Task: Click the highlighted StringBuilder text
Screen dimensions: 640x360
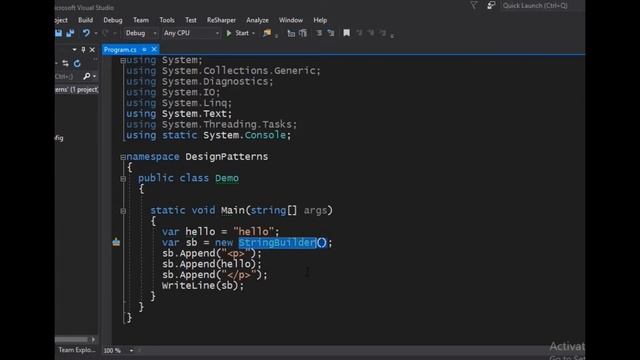Action: [278, 242]
